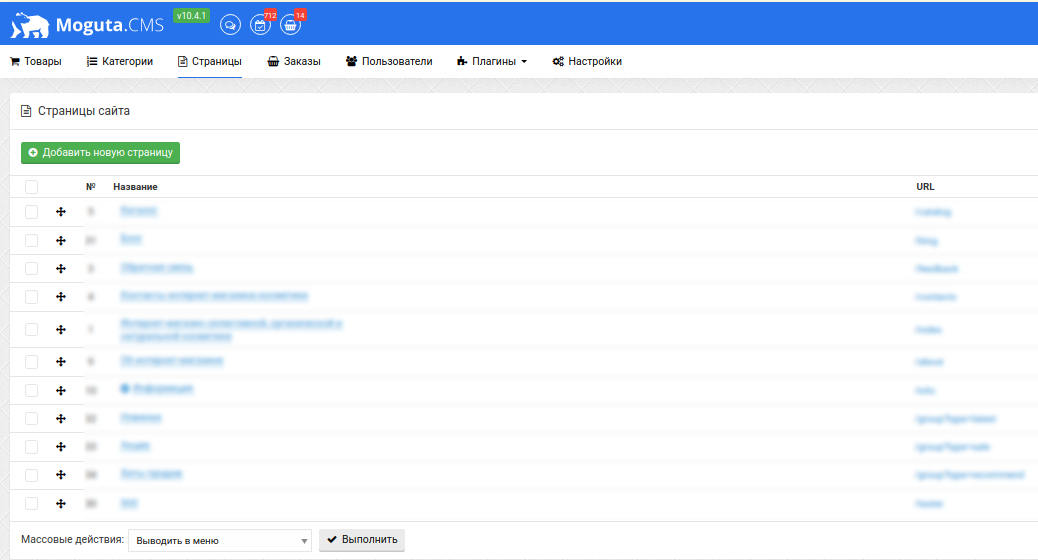Viewport: 1038px width, 560px height.
Task: Click the blue dot beside Информация
Action: (124, 389)
